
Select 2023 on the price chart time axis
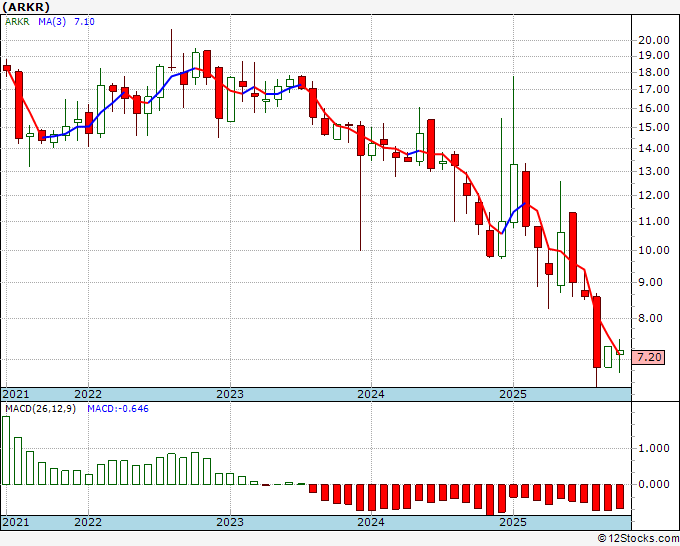[230, 394]
